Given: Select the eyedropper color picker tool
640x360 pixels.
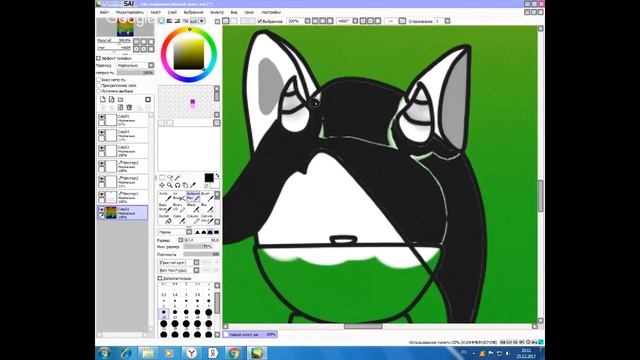Looking at the screenshot, I should [x=193, y=185].
